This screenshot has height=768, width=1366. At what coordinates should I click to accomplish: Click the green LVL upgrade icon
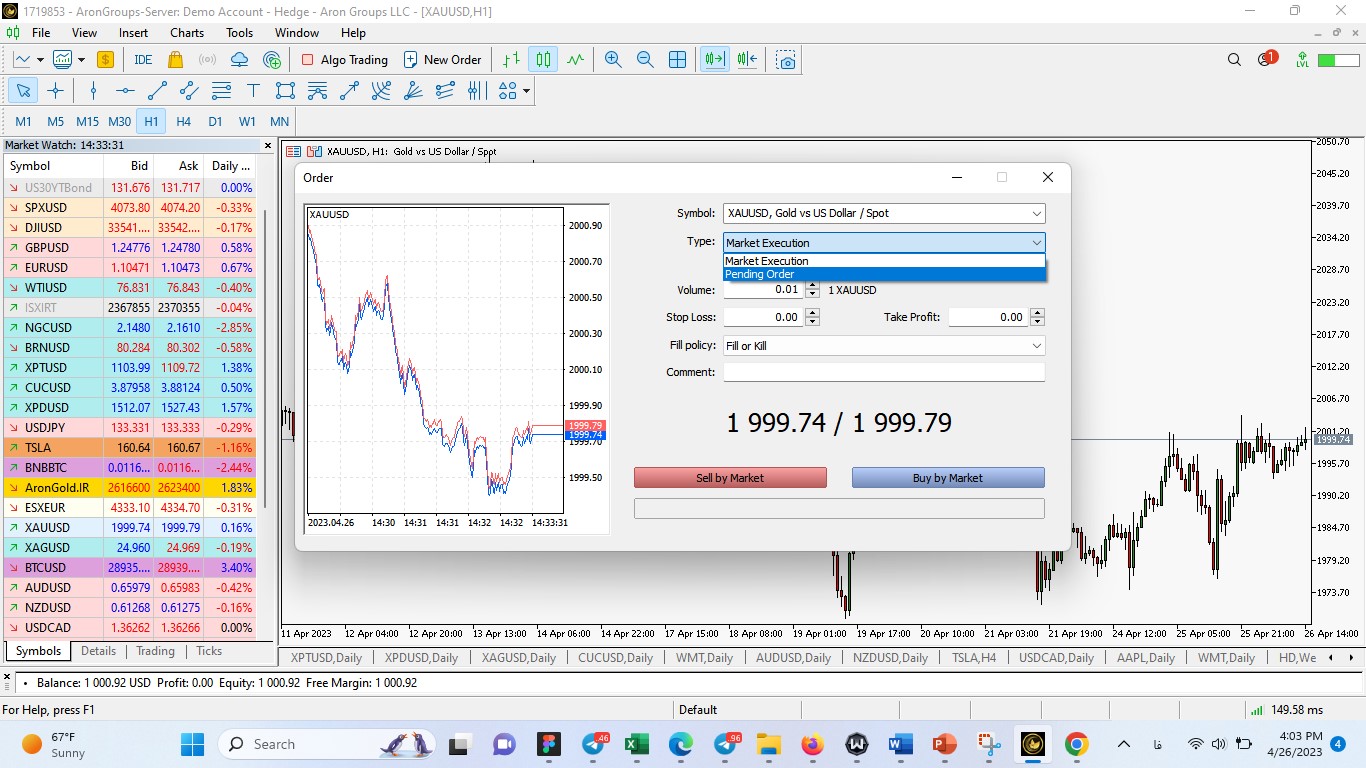1302,60
